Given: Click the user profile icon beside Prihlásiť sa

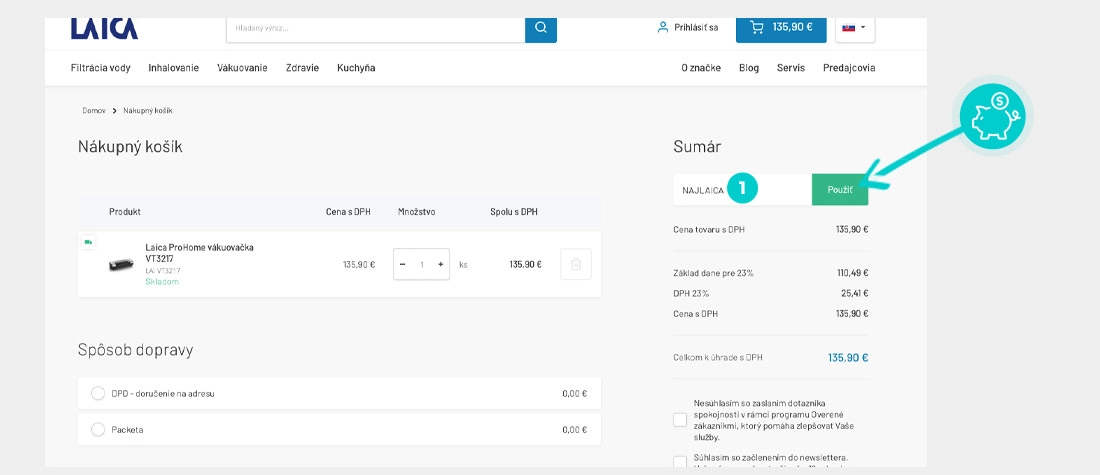Looking at the screenshot, I should [662, 27].
